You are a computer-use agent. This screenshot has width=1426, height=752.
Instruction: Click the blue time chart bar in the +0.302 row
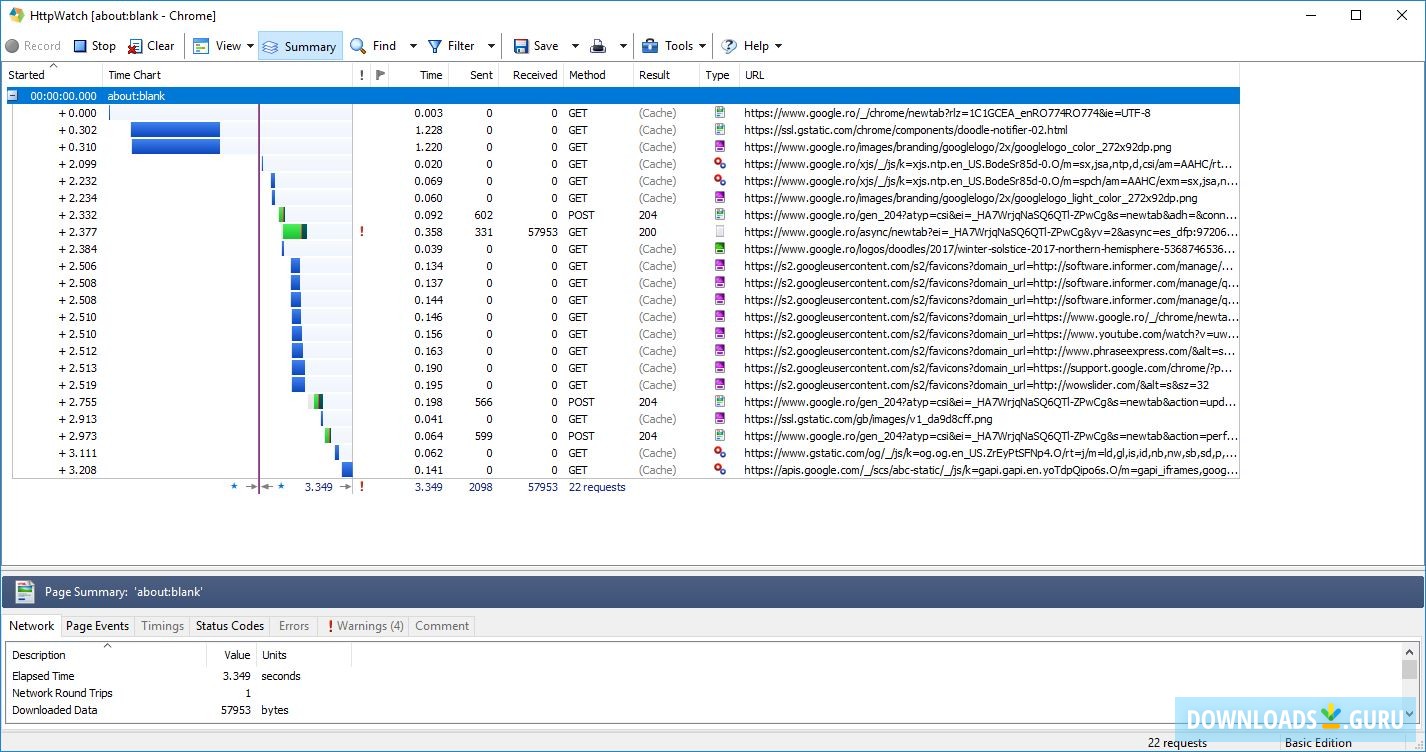tap(175, 130)
